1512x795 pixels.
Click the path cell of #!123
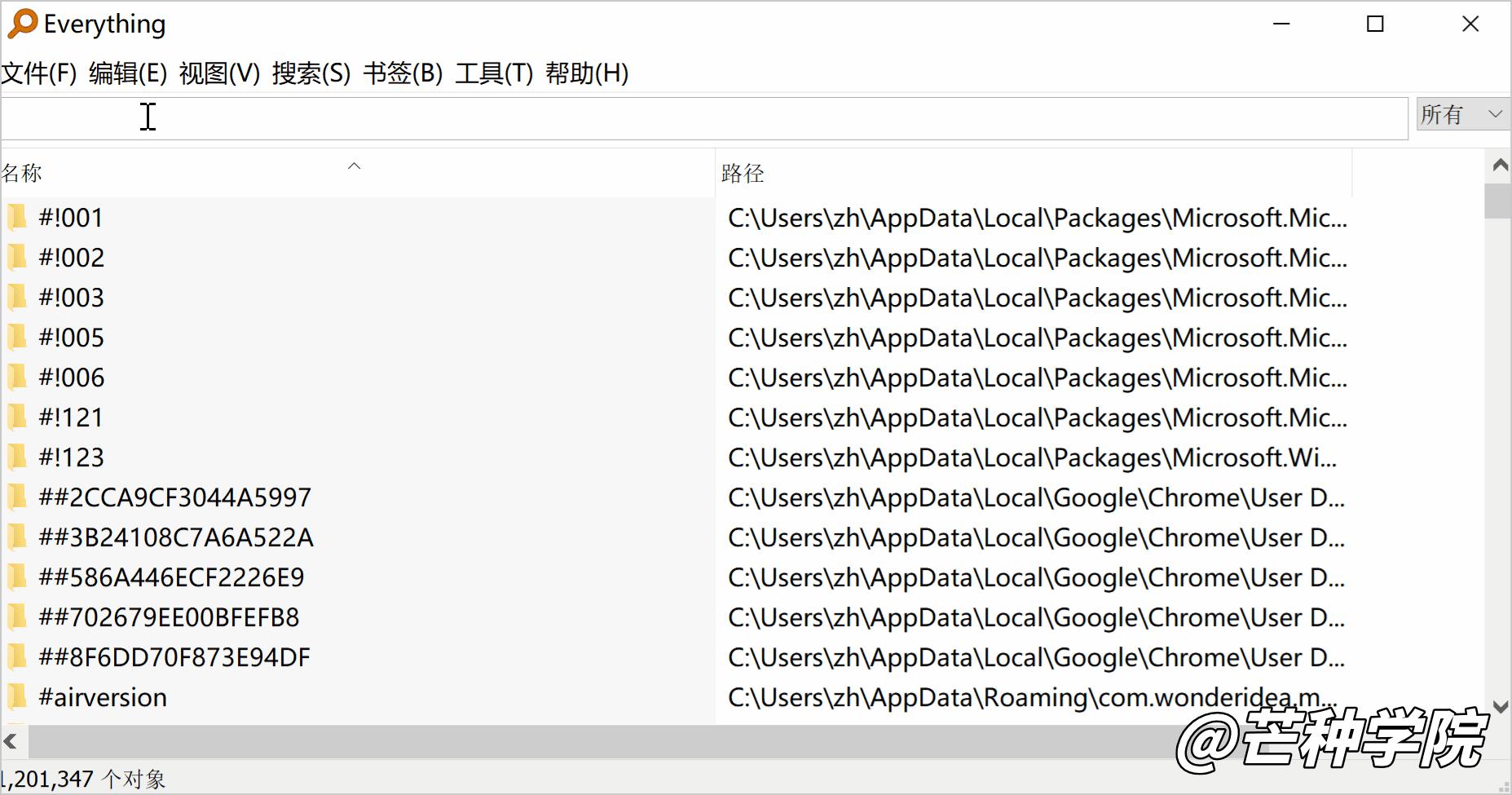pos(1033,457)
